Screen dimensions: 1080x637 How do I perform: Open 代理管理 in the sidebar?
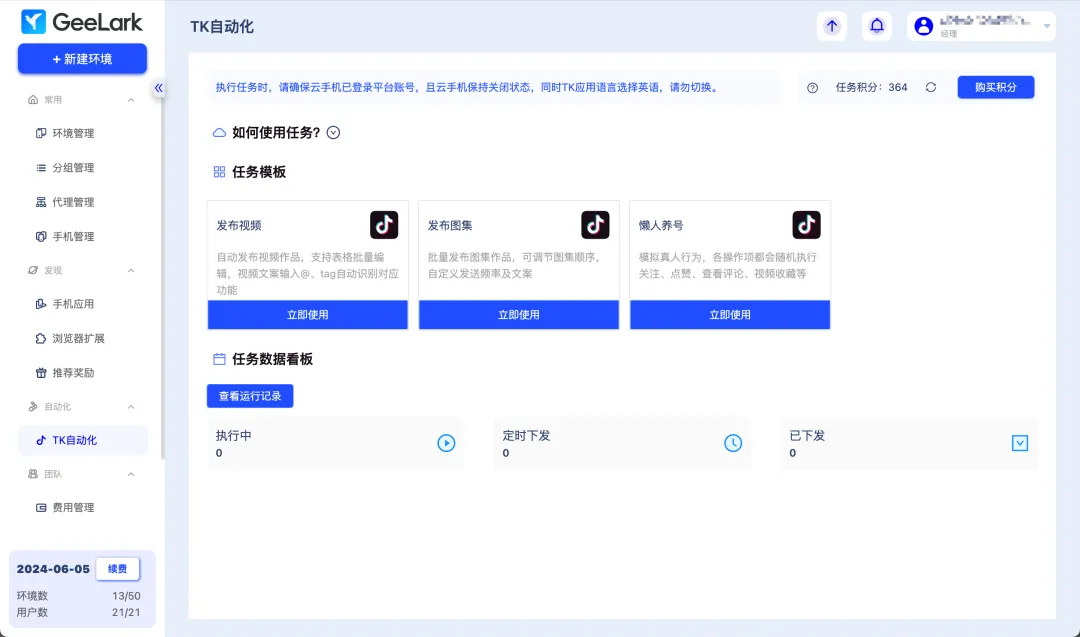click(83, 202)
